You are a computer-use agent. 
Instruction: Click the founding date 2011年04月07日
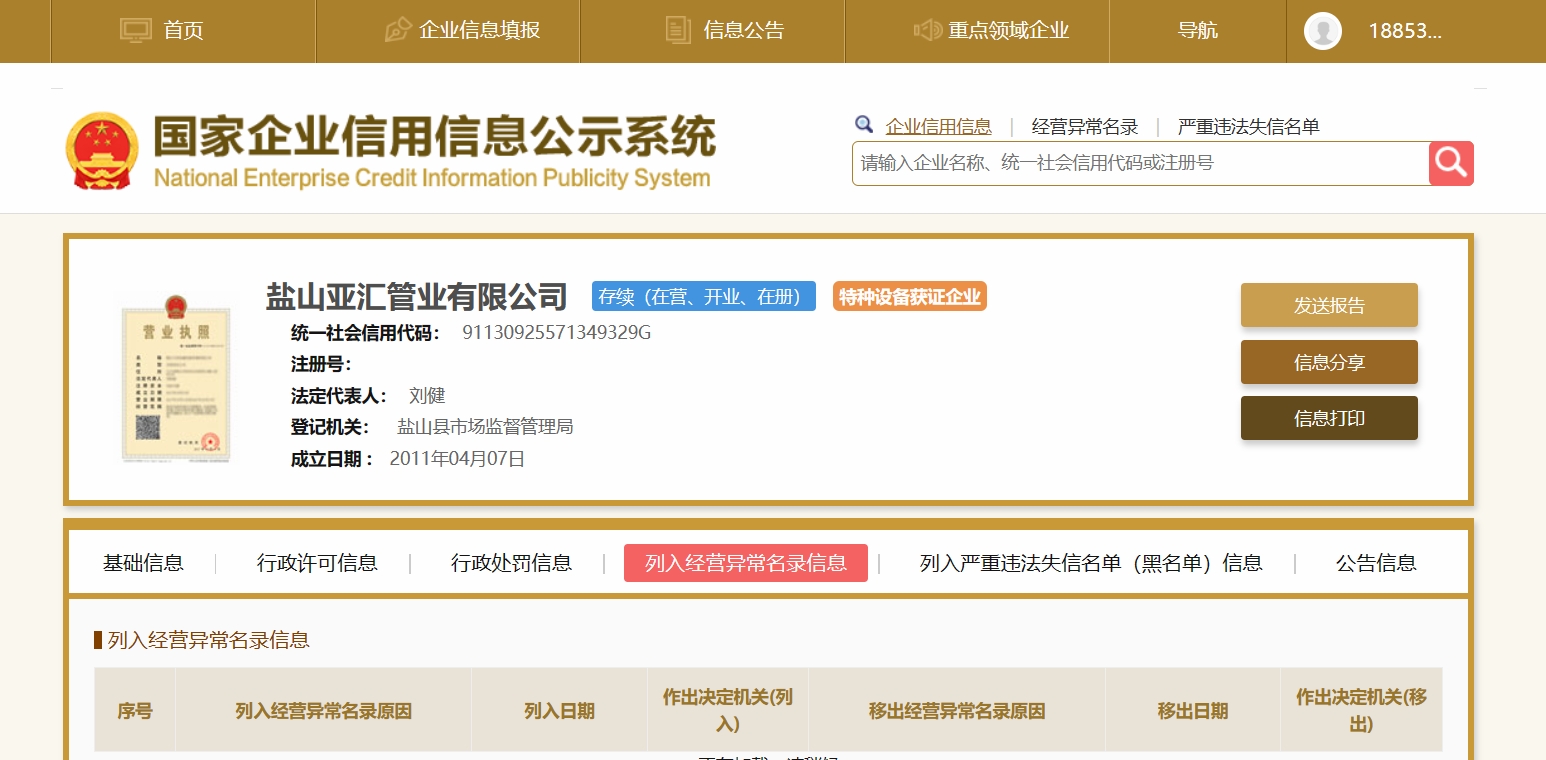[x=457, y=459]
